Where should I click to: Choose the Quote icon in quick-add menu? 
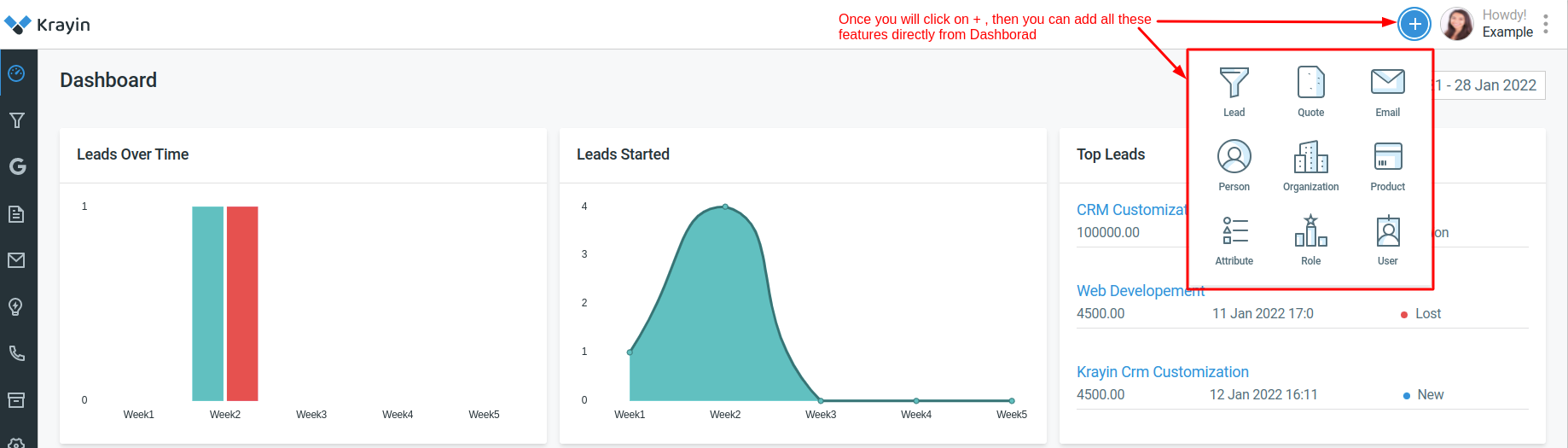[1310, 84]
